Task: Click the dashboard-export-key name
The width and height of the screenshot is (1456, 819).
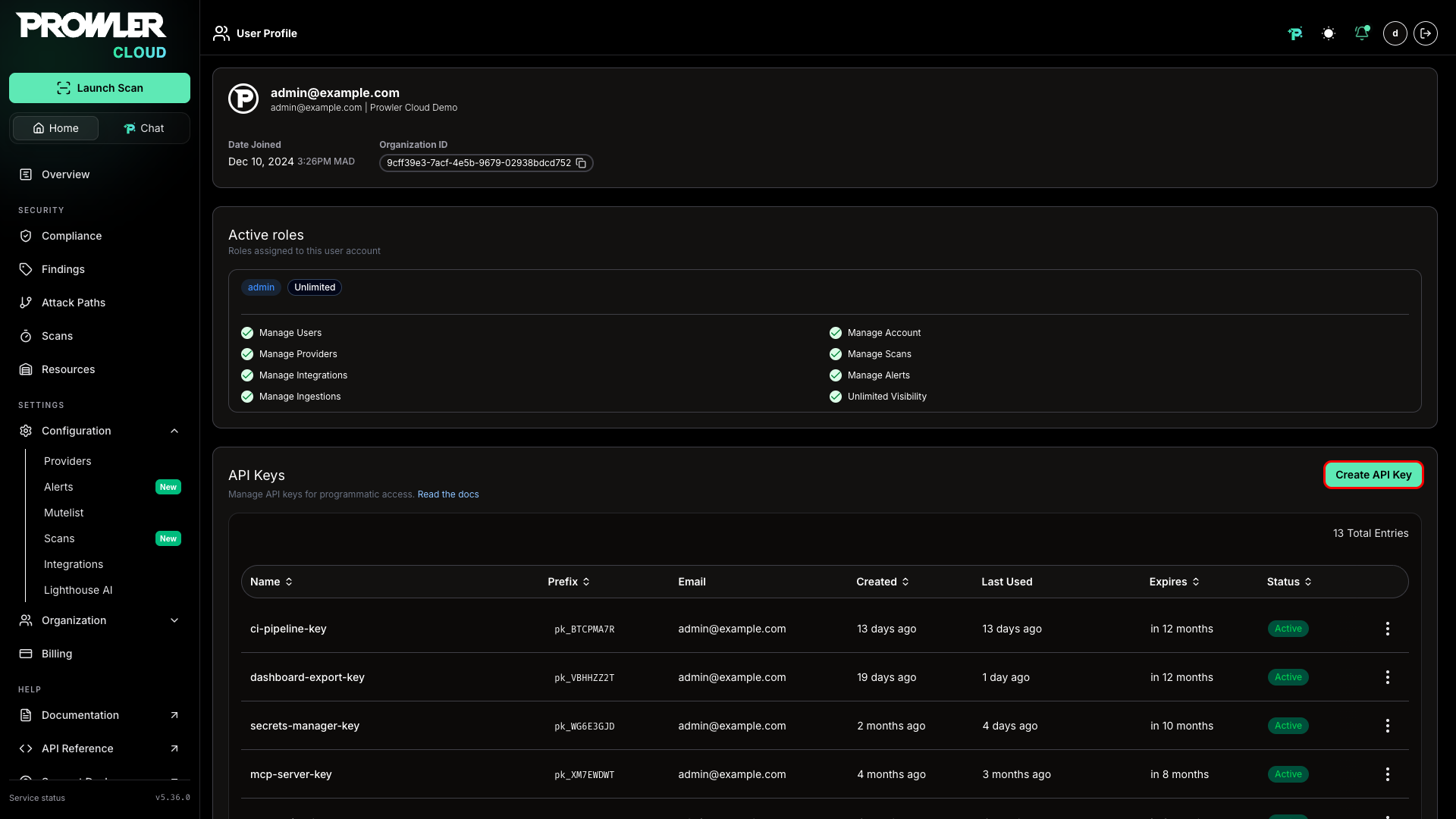Action: (307, 677)
